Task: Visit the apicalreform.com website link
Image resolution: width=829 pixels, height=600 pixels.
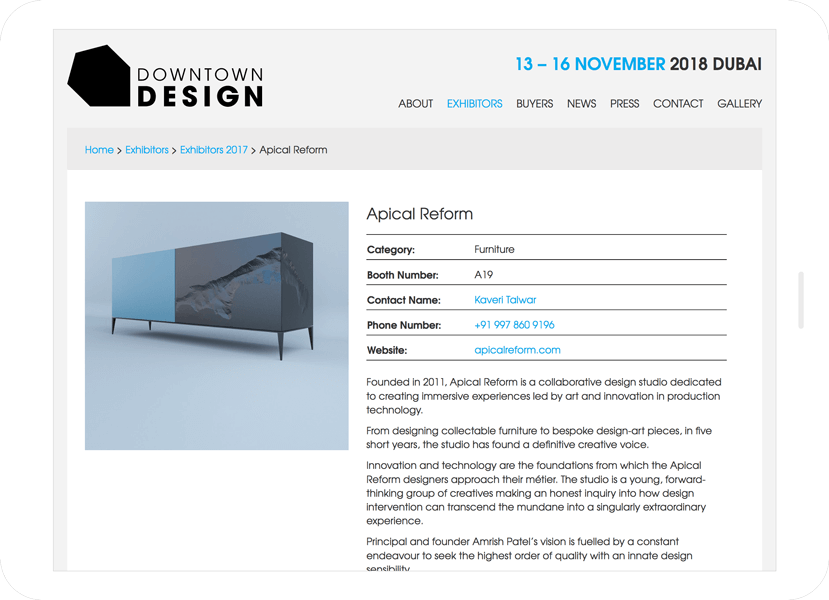Action: [517, 350]
